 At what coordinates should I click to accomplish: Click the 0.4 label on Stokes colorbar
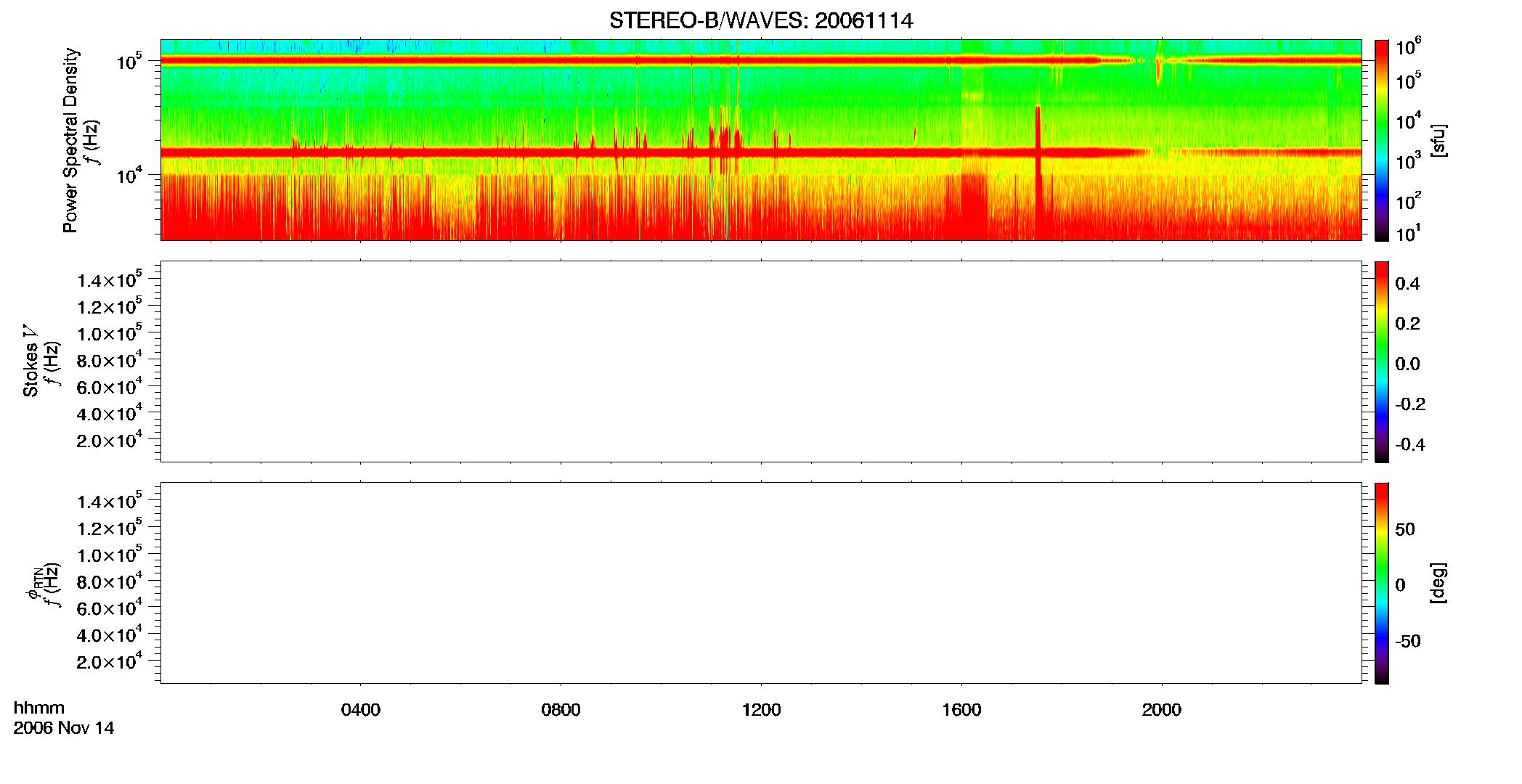pos(1407,284)
